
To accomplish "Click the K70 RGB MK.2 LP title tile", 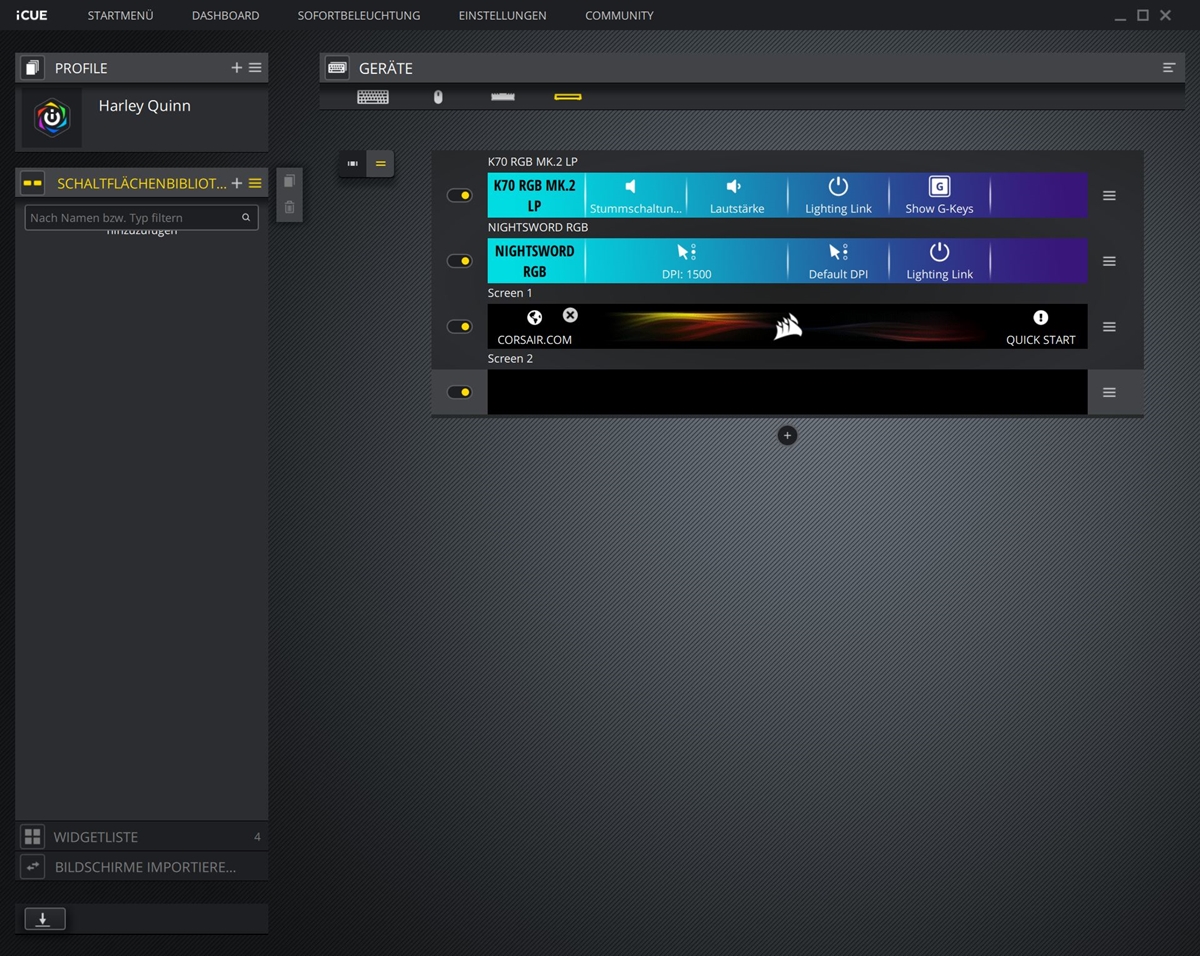I will tap(536, 195).
